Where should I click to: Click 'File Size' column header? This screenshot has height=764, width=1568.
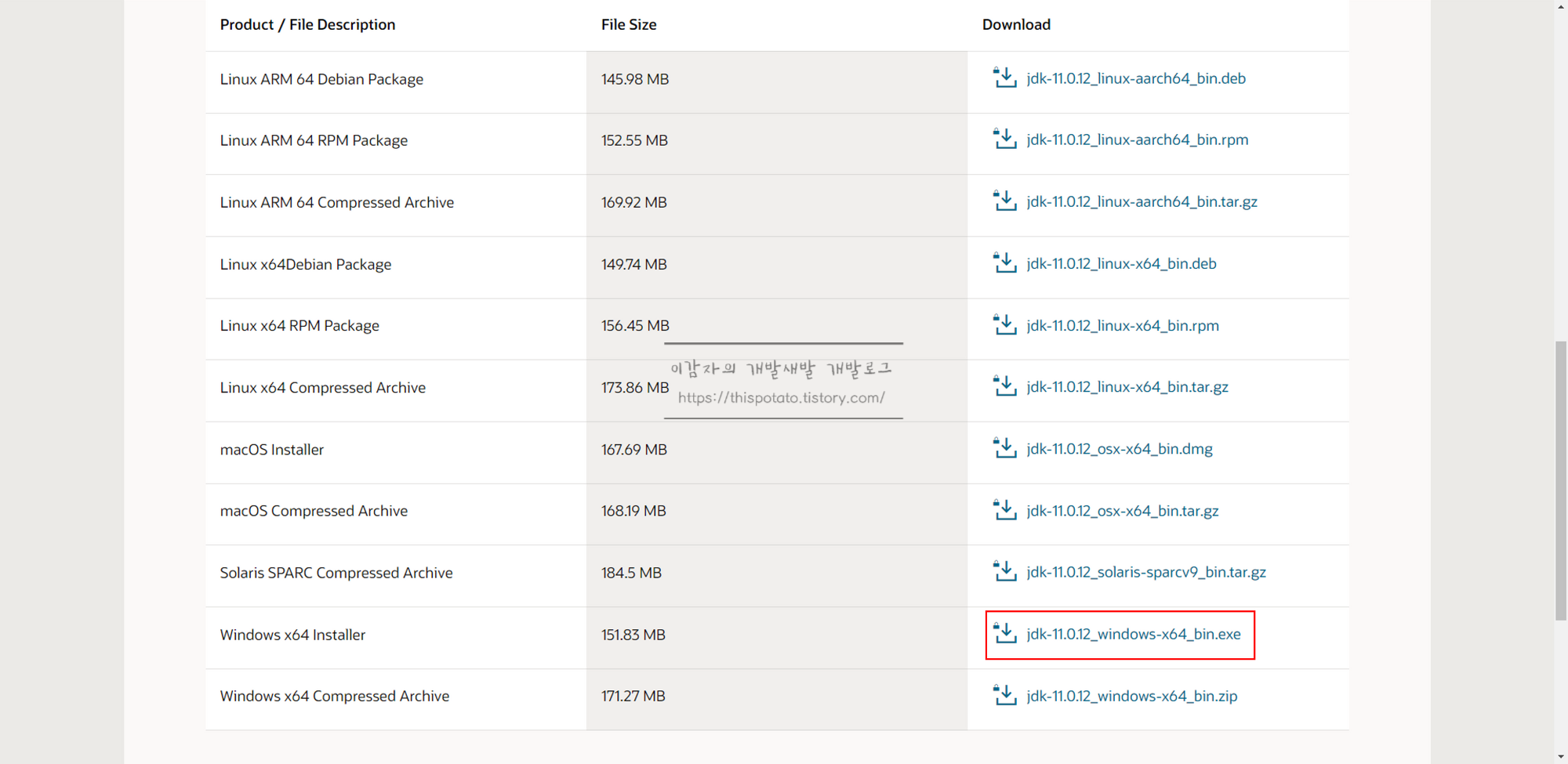[629, 24]
